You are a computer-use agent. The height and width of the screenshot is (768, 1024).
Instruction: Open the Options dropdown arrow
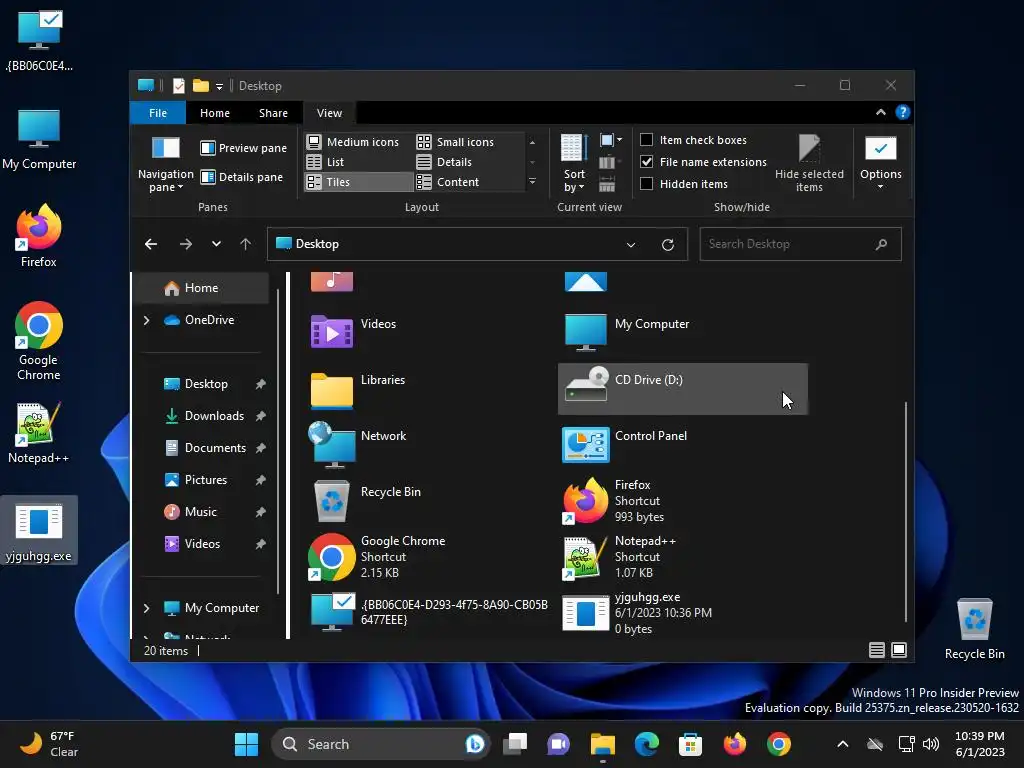[880, 187]
